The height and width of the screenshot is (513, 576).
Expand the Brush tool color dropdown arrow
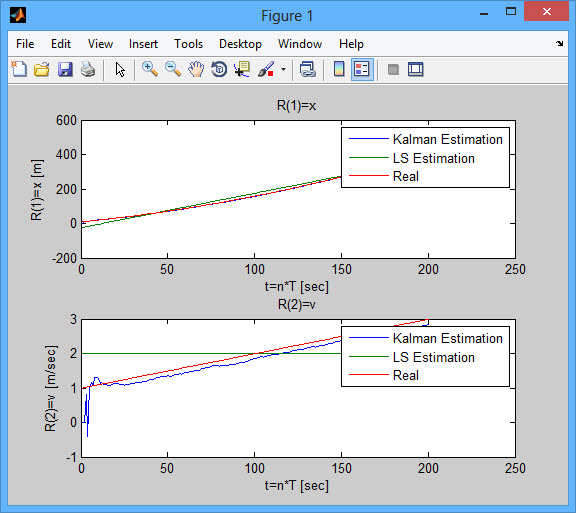[x=283, y=69]
